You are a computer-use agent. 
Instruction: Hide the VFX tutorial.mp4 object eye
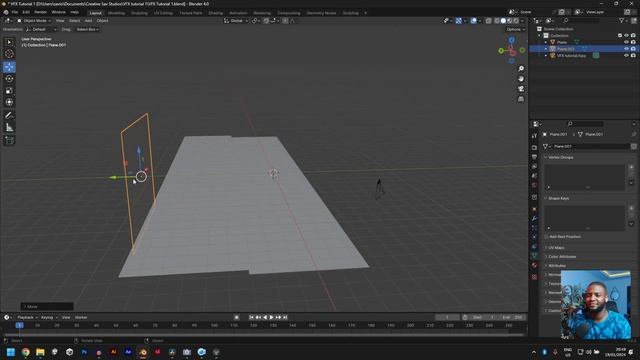[626, 56]
